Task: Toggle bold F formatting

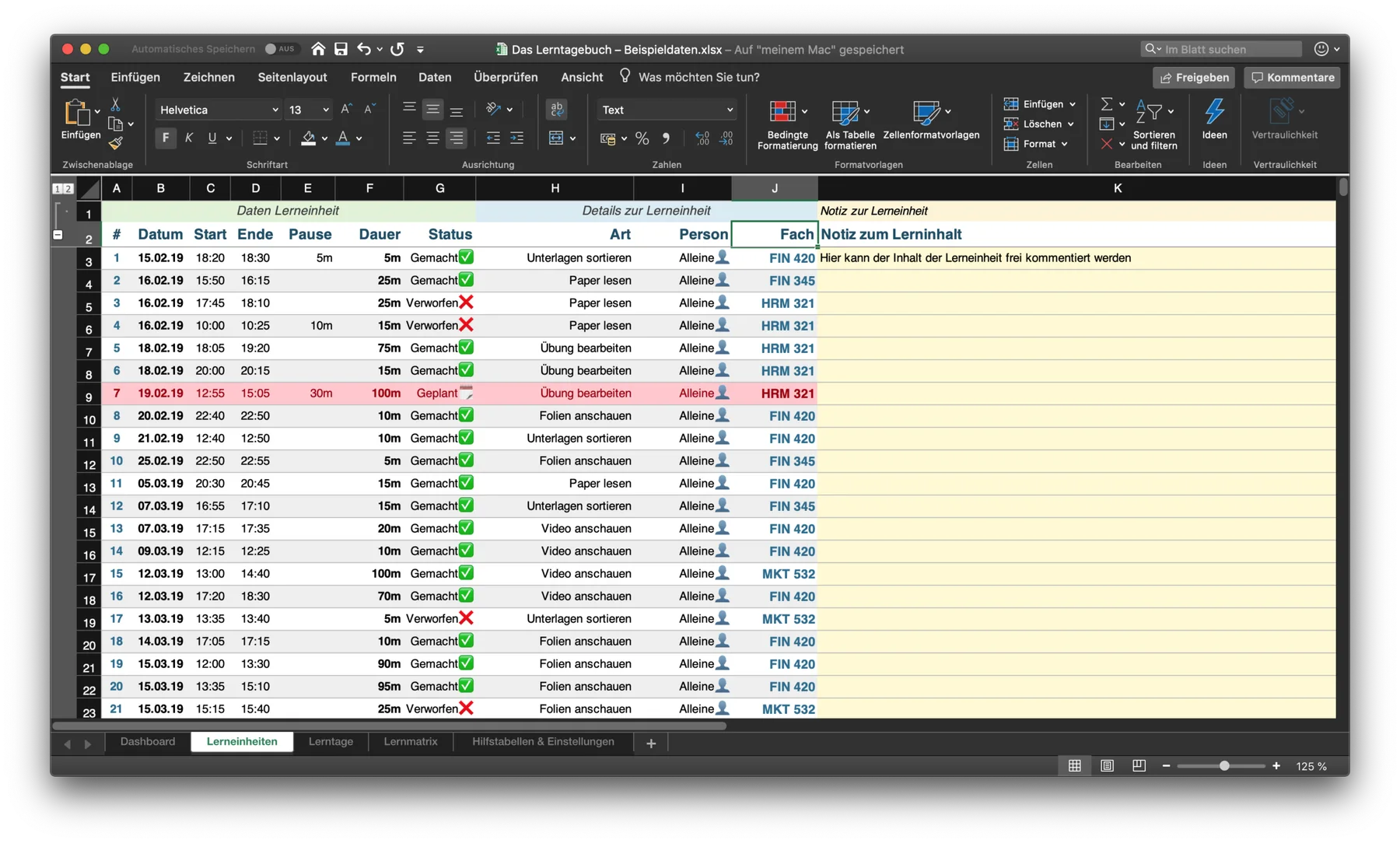Action: [165, 138]
